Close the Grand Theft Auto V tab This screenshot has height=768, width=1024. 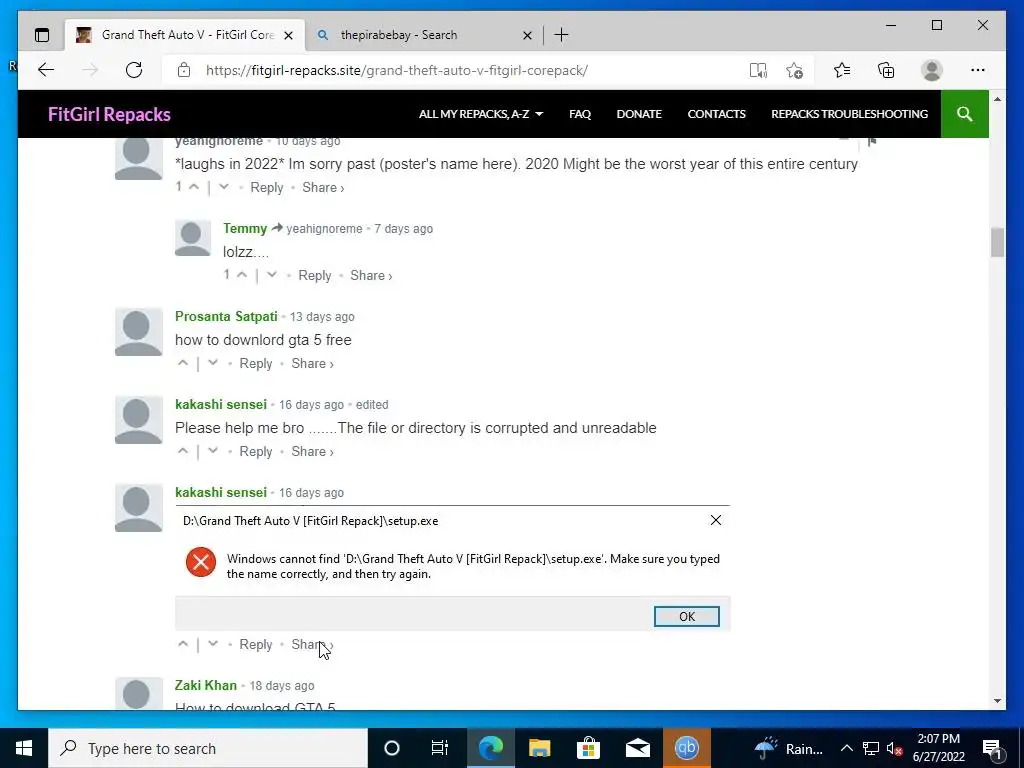click(289, 35)
